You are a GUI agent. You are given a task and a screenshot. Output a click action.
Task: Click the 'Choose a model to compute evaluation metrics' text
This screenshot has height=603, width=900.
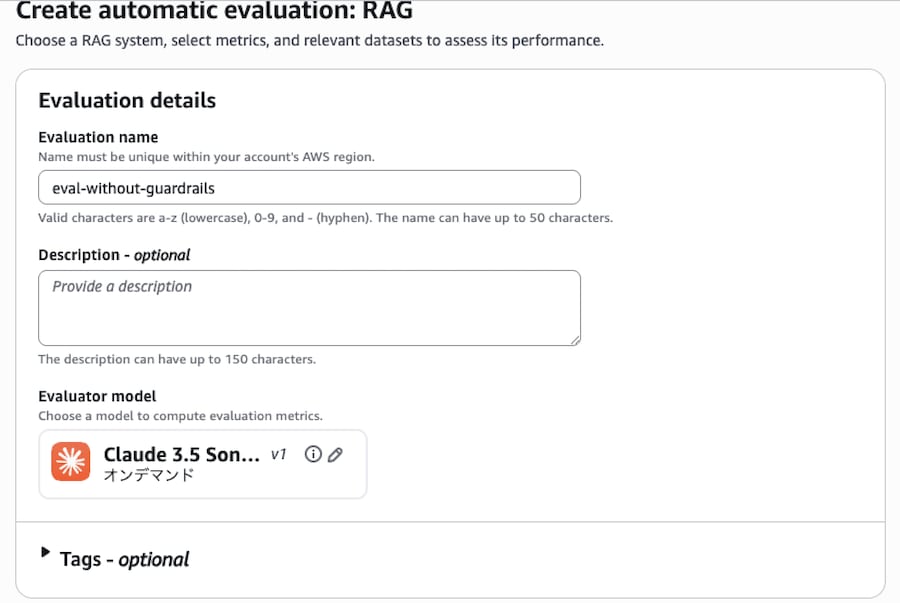[180, 416]
